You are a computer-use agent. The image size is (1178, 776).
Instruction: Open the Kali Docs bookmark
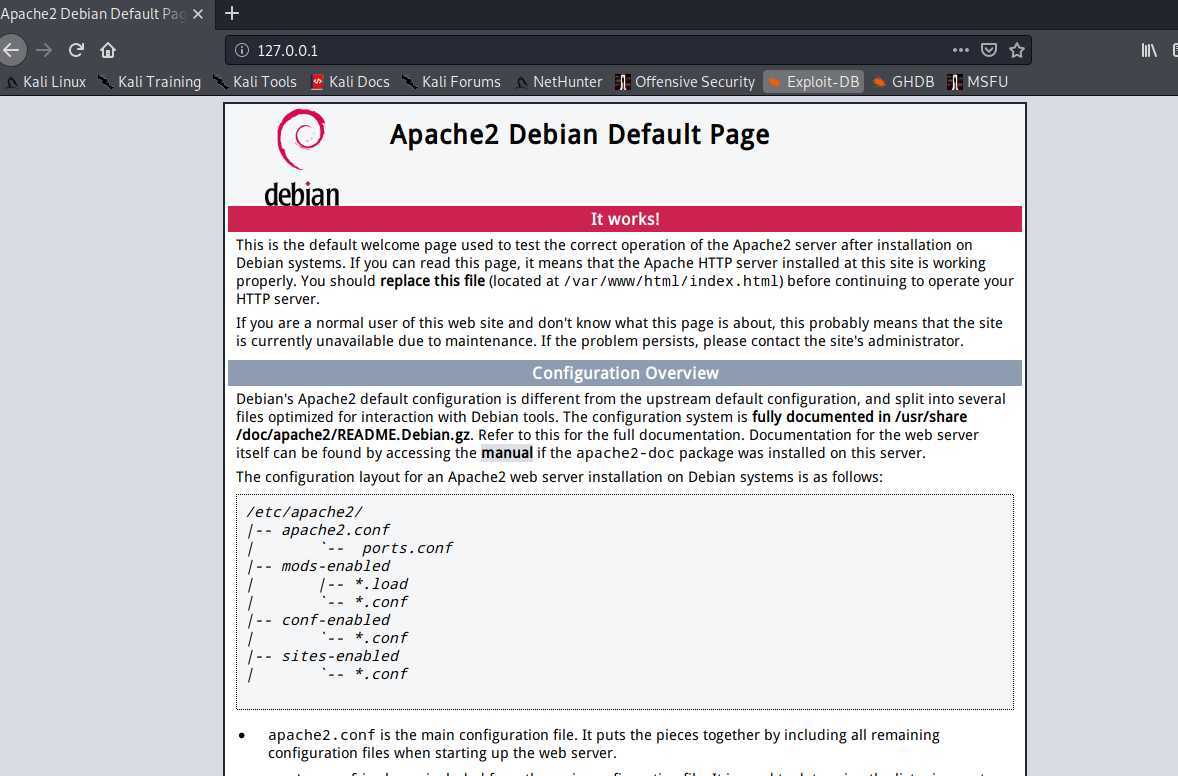[350, 82]
